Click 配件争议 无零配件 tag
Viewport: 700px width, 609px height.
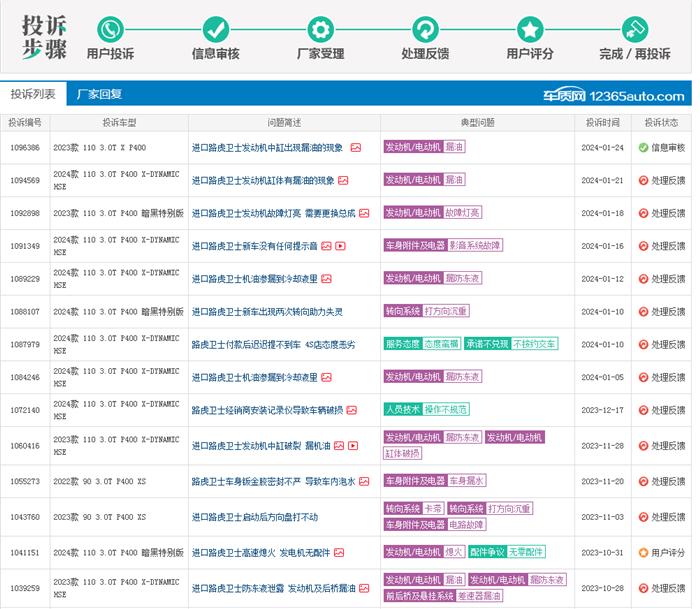tap(507, 552)
